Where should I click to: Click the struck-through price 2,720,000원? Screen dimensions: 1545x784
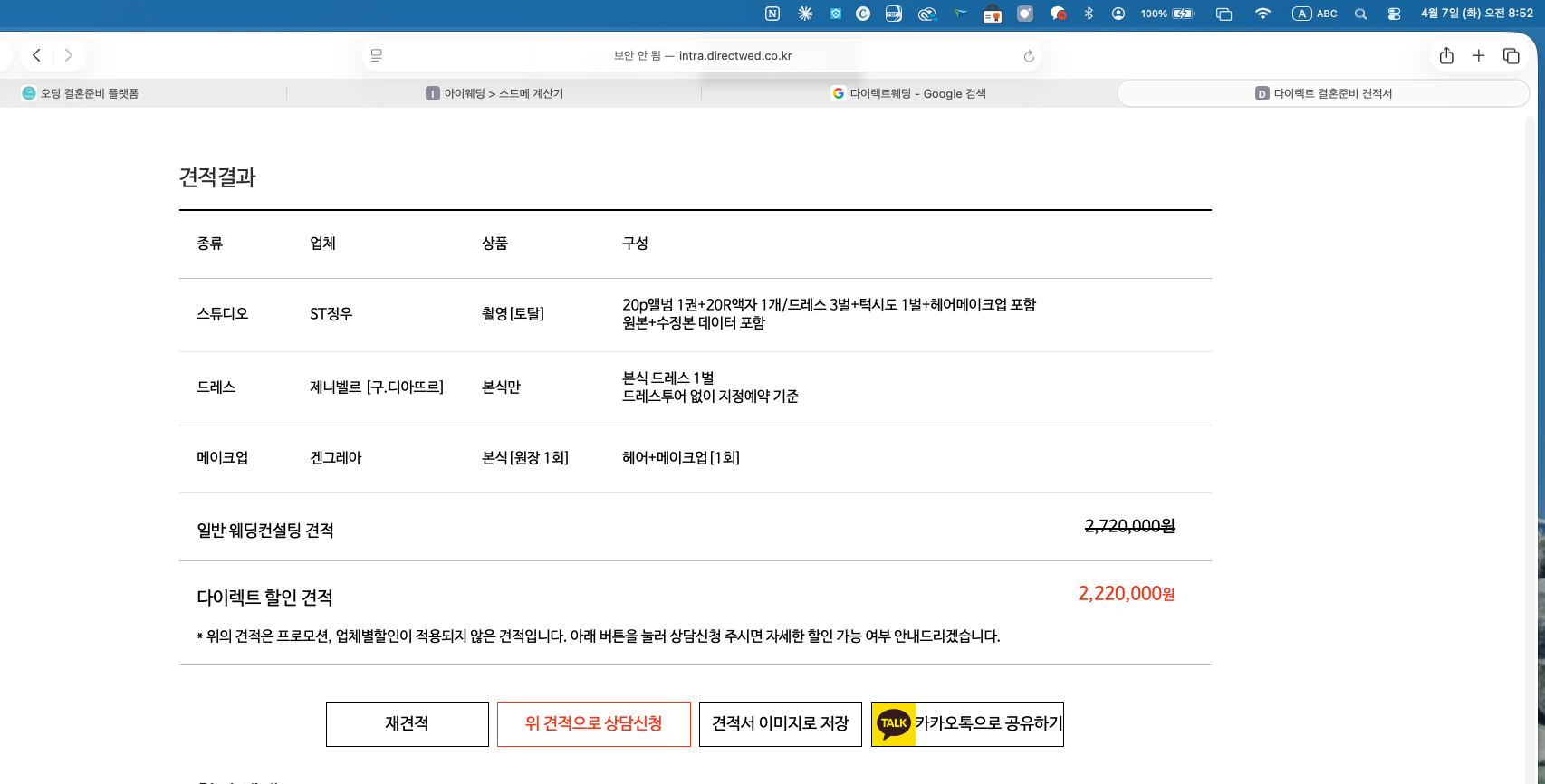(1129, 526)
